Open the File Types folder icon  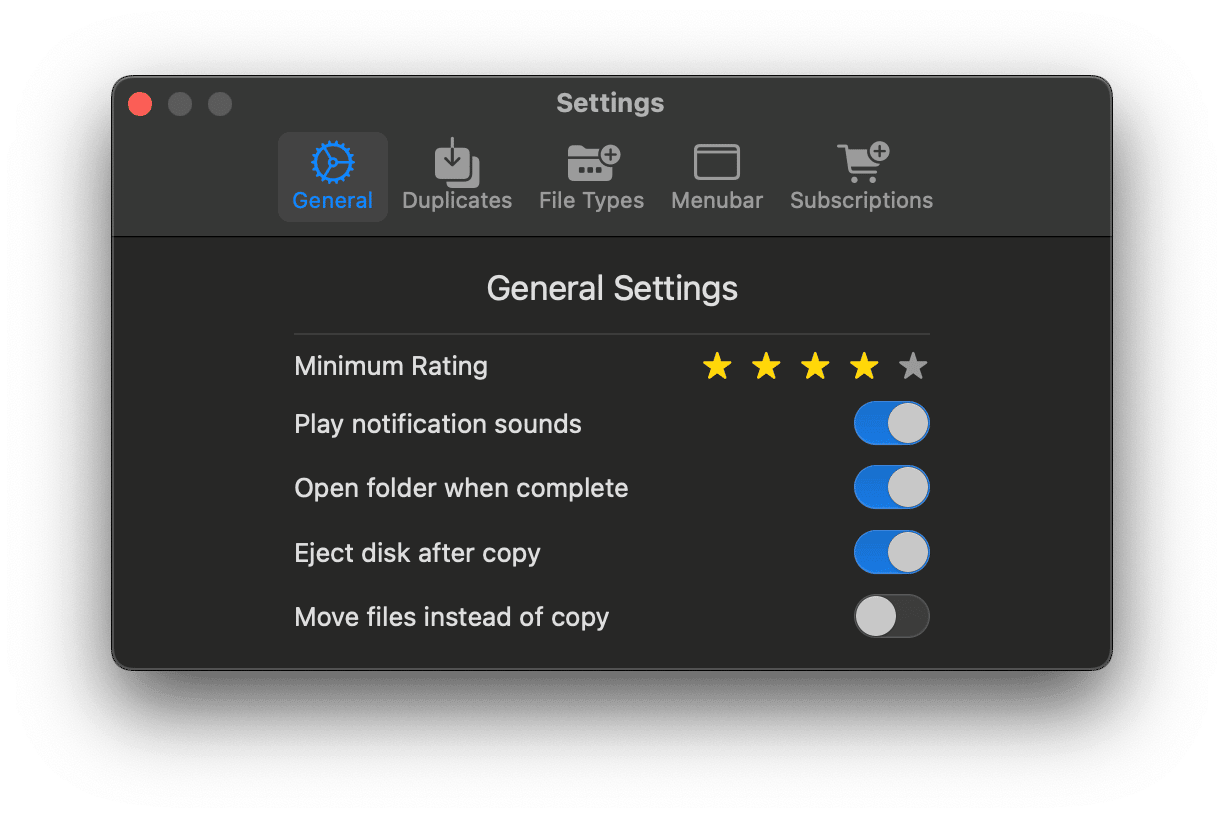[x=590, y=162]
